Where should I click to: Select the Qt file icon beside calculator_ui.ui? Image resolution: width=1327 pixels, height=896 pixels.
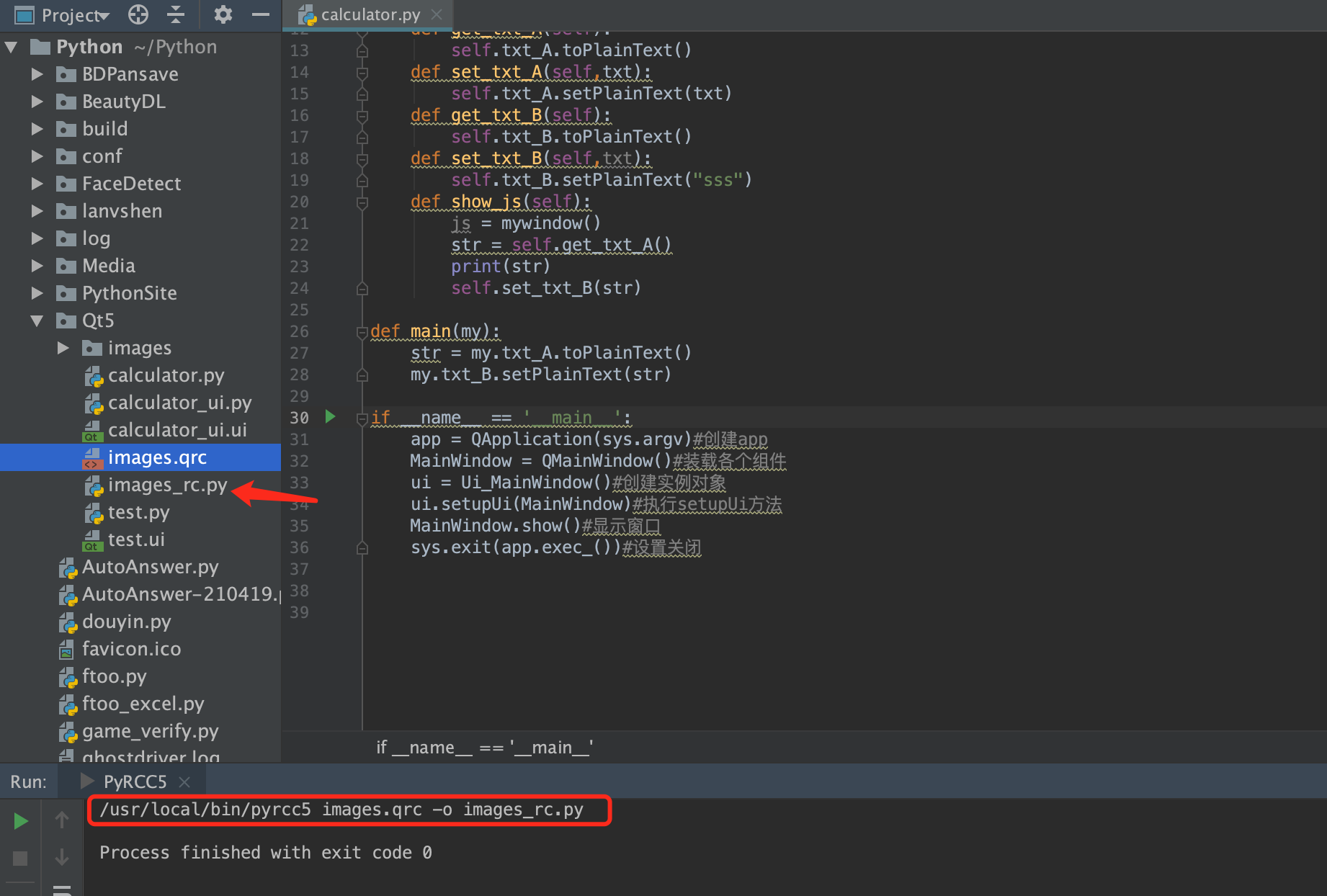pyautogui.click(x=92, y=430)
